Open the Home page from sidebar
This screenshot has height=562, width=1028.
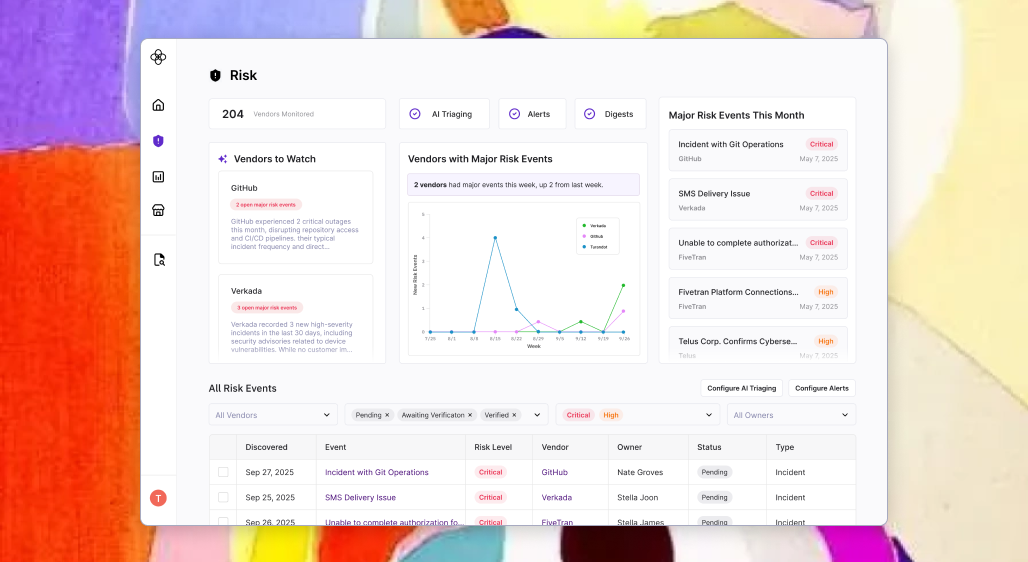coord(158,105)
